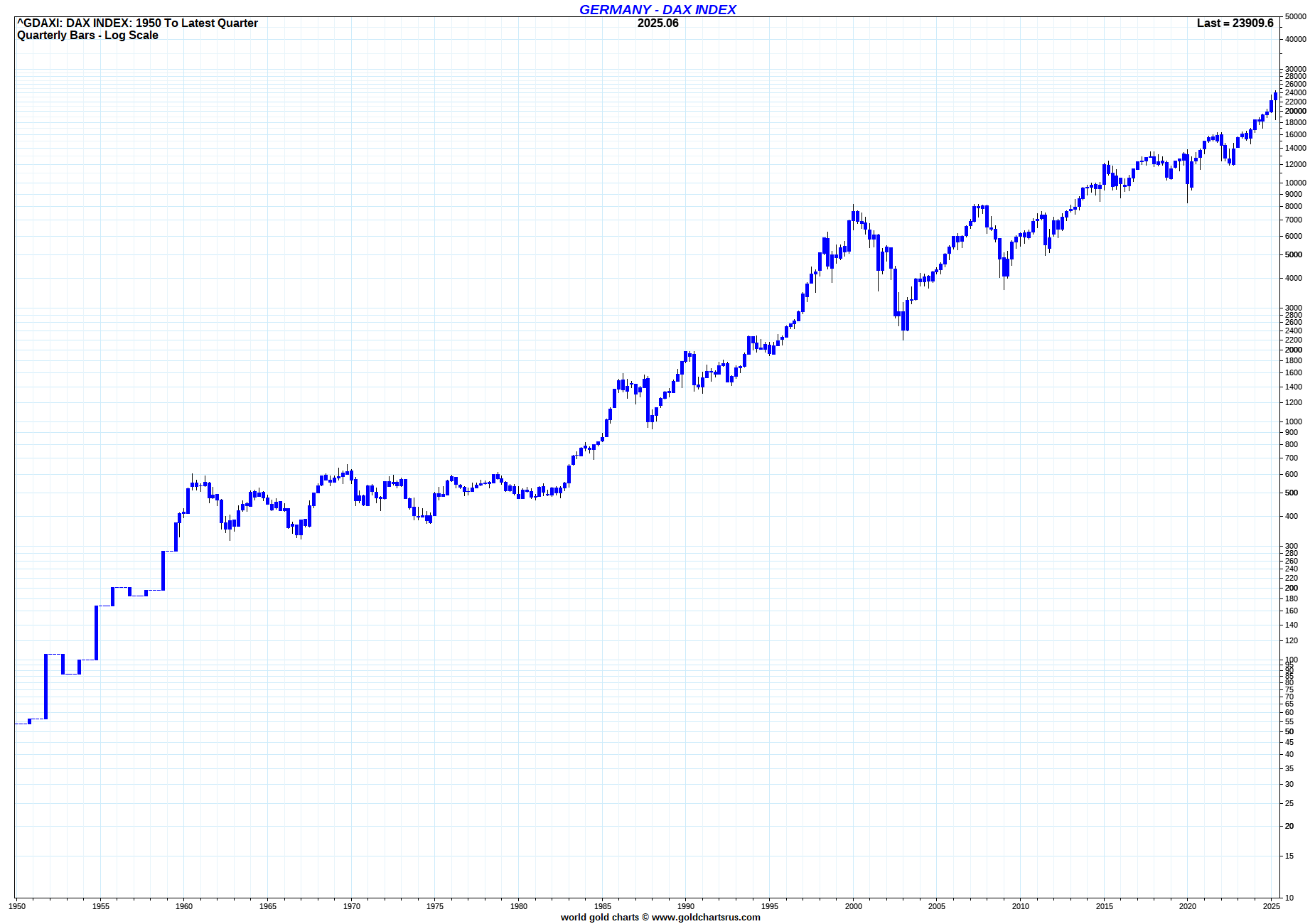Screen dimensions: 1315x924
Task: Click the 30000 label on the y-axis
Action: tap(1296, 70)
